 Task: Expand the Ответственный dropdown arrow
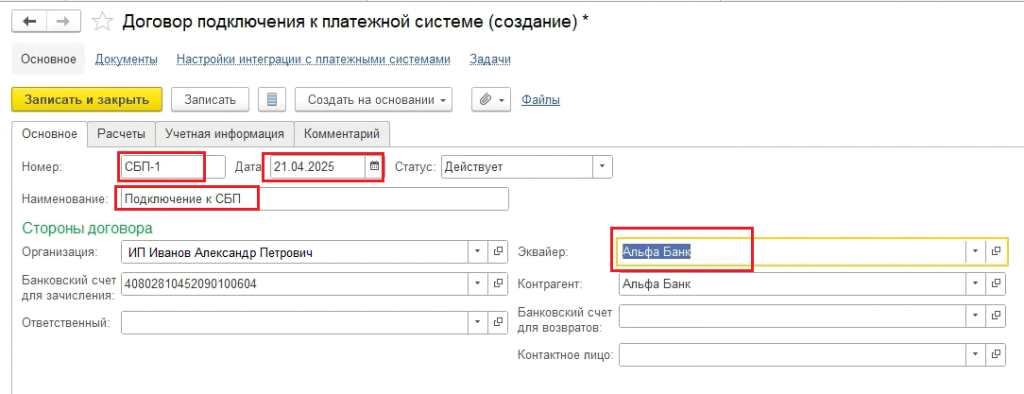[477, 322]
